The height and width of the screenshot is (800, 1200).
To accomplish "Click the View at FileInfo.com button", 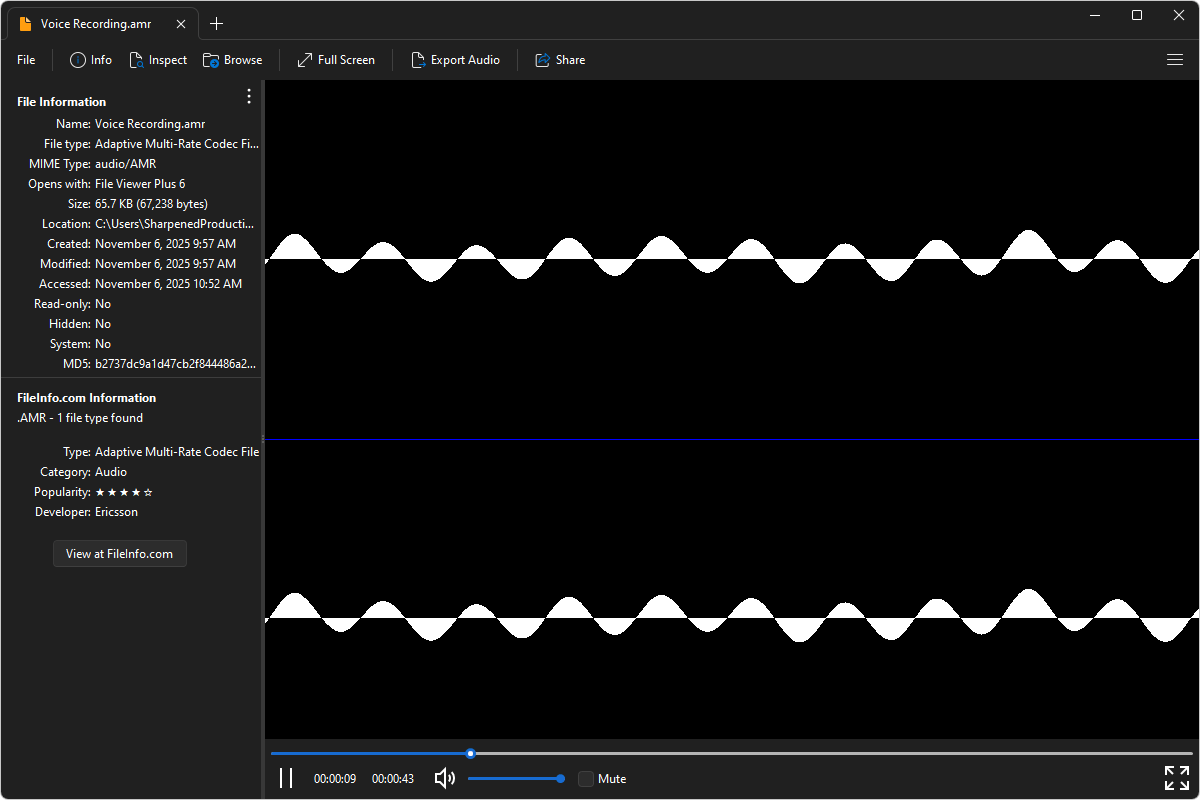I will 119,553.
